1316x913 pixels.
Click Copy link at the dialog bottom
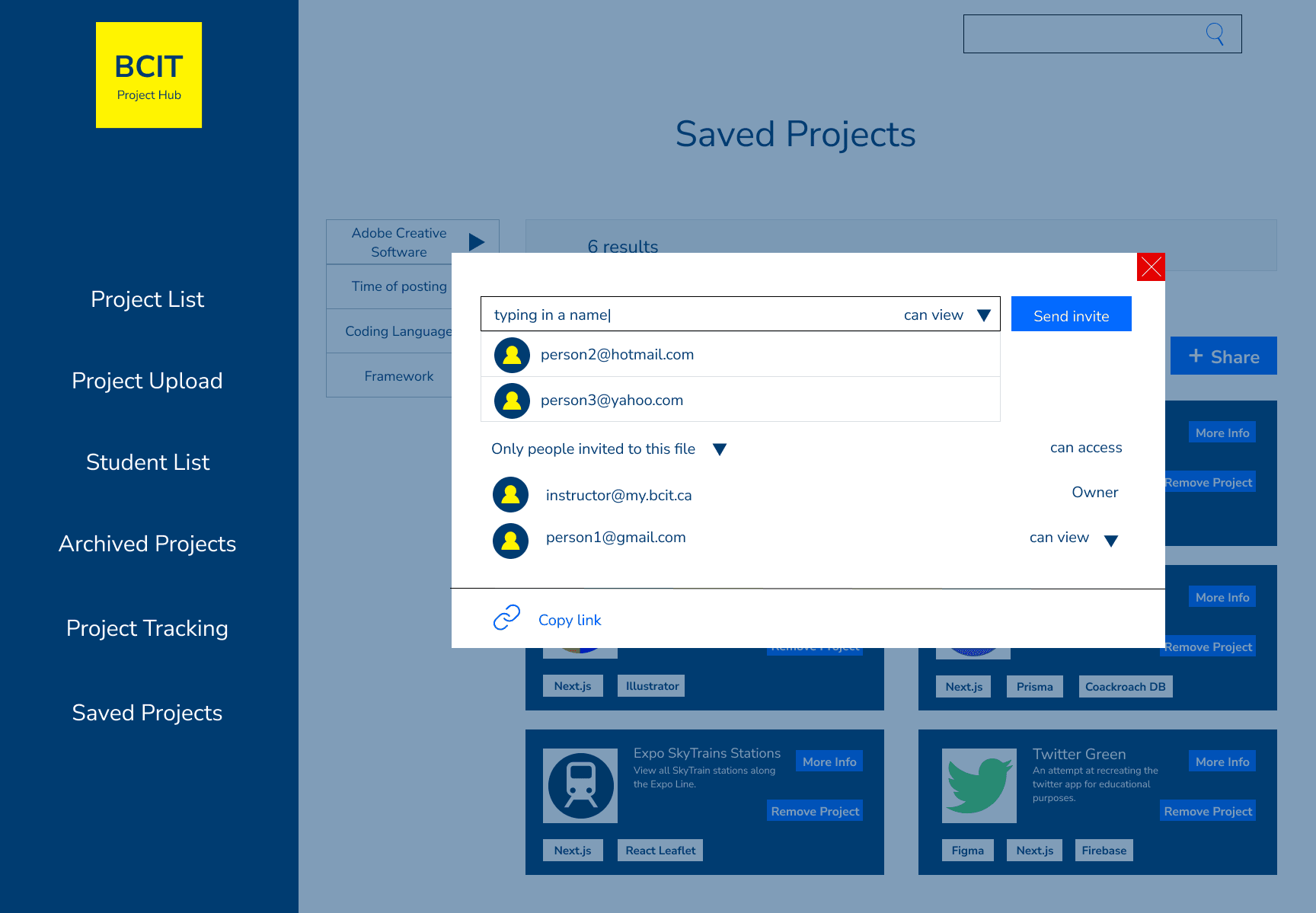(x=570, y=620)
